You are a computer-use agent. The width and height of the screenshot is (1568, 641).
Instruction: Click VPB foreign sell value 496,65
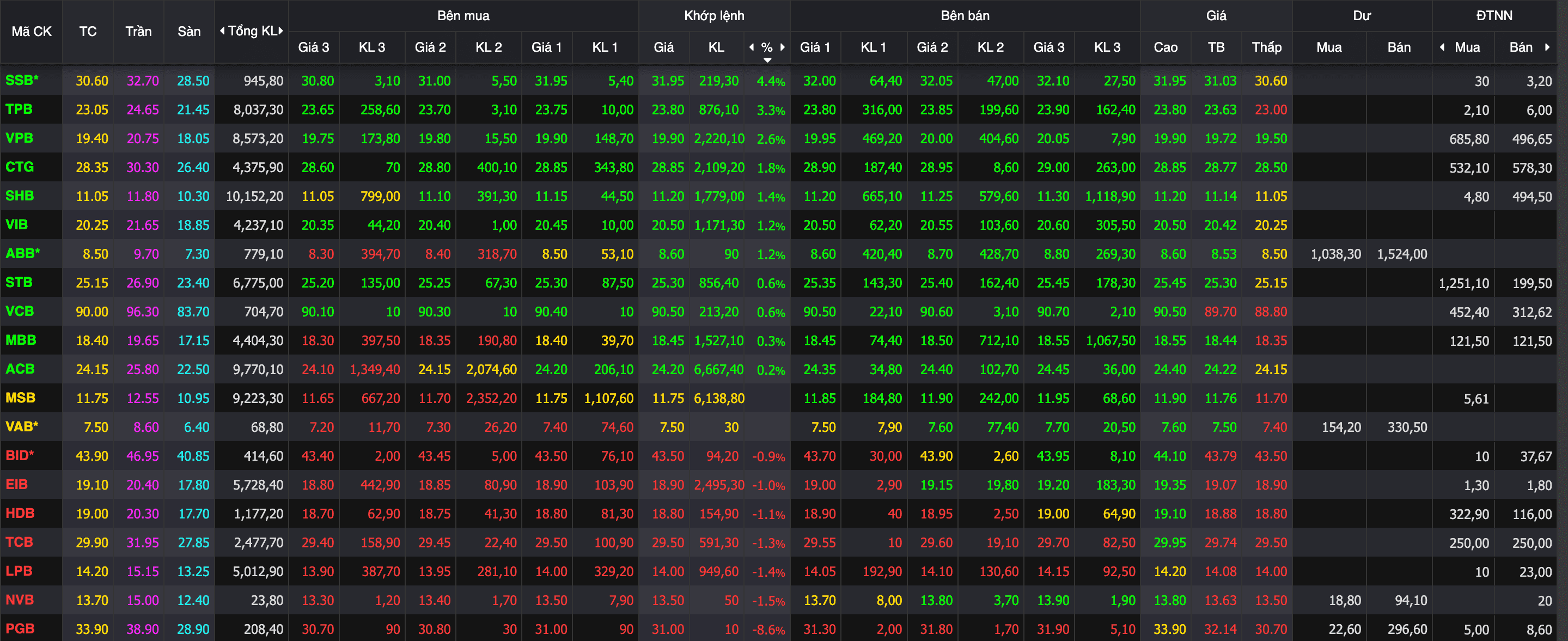pyautogui.click(x=1532, y=139)
